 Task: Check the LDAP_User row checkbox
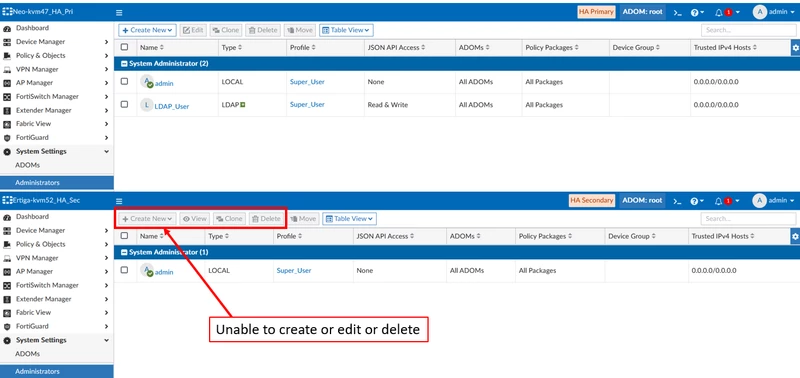click(x=124, y=104)
